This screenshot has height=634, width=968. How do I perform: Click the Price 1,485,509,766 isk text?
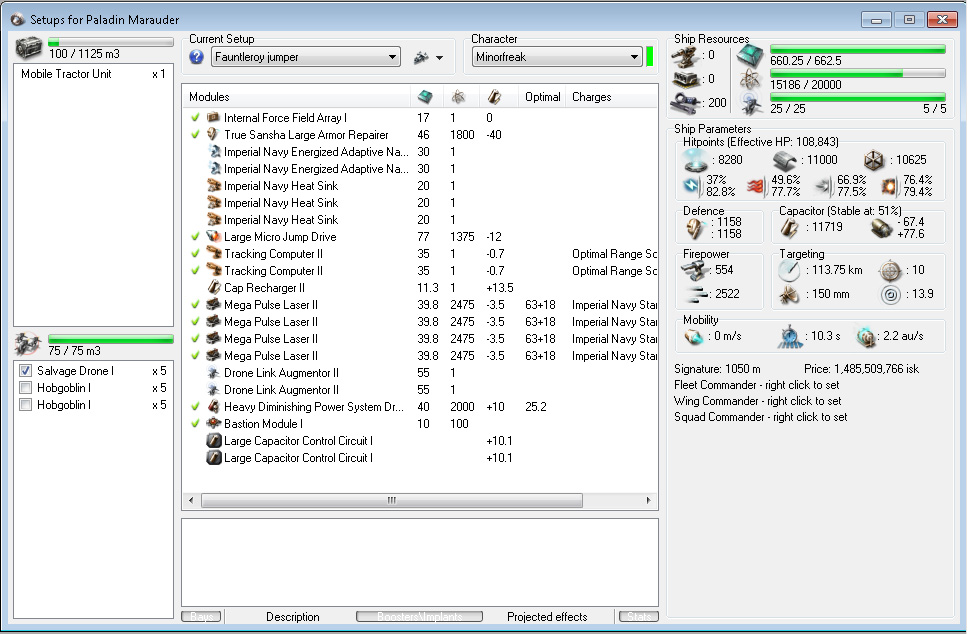861,369
